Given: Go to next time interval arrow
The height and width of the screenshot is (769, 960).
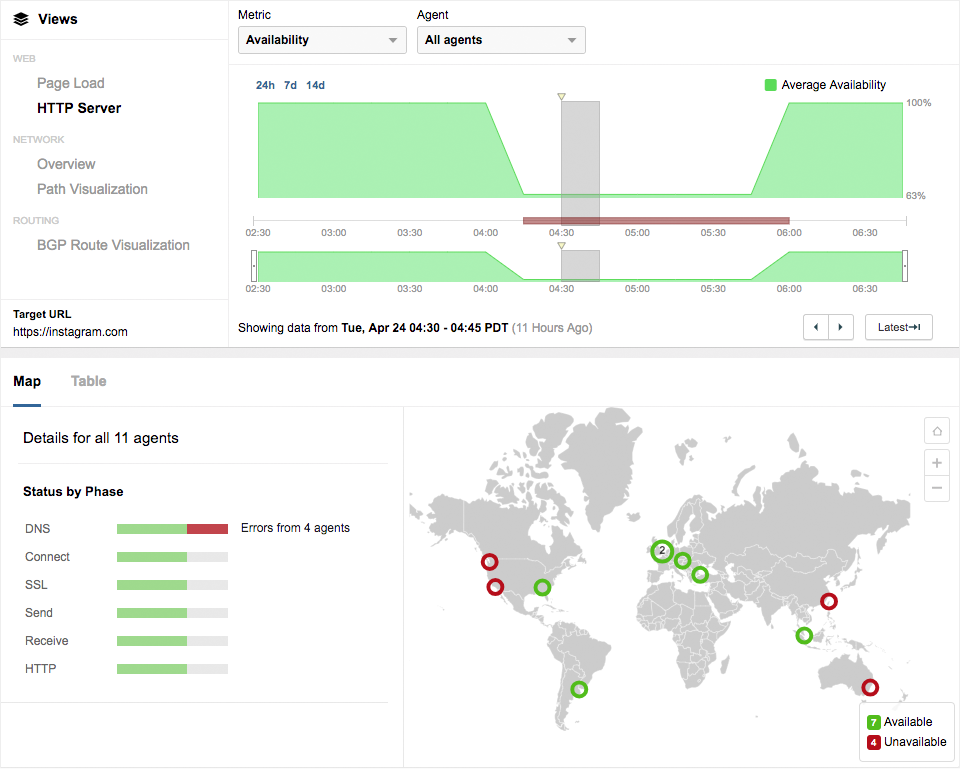Looking at the screenshot, I should 842,327.
